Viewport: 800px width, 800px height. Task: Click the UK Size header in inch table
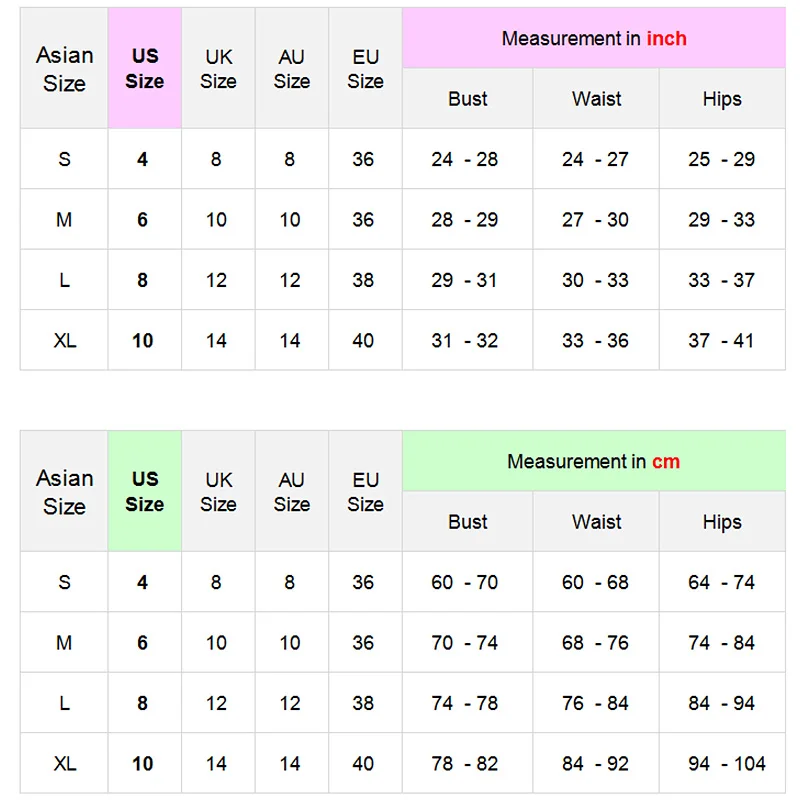point(218,69)
